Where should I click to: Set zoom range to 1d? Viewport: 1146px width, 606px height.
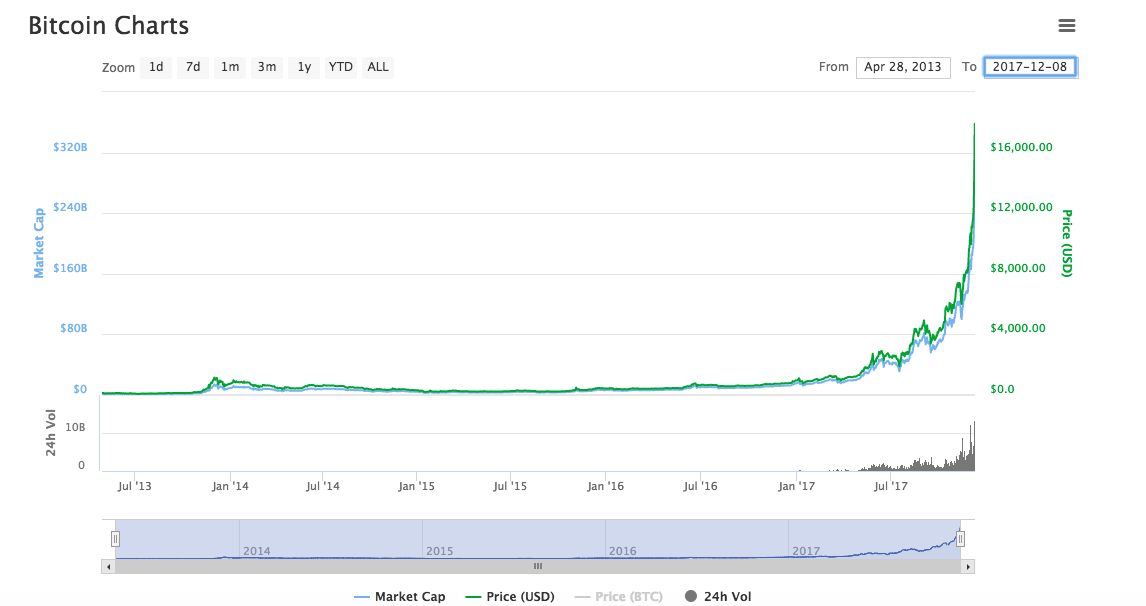[x=156, y=67]
